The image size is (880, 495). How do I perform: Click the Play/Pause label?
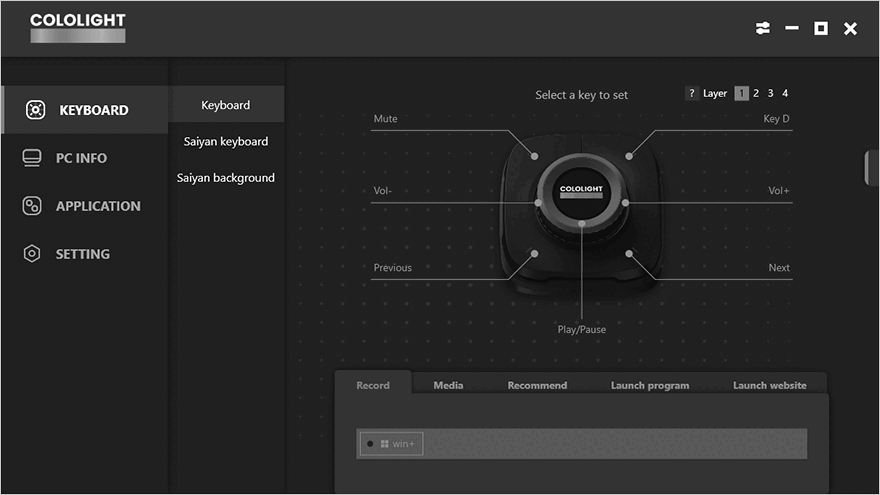(x=581, y=329)
